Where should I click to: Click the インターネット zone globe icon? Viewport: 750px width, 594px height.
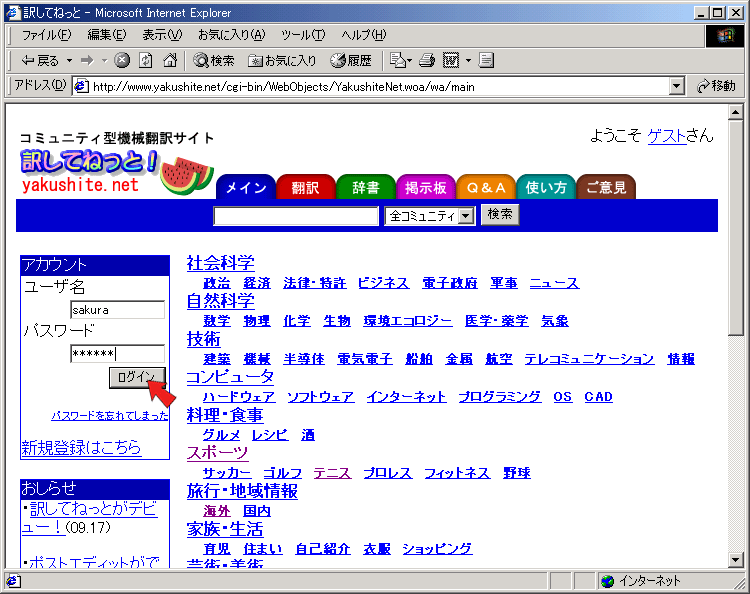[x=607, y=581]
